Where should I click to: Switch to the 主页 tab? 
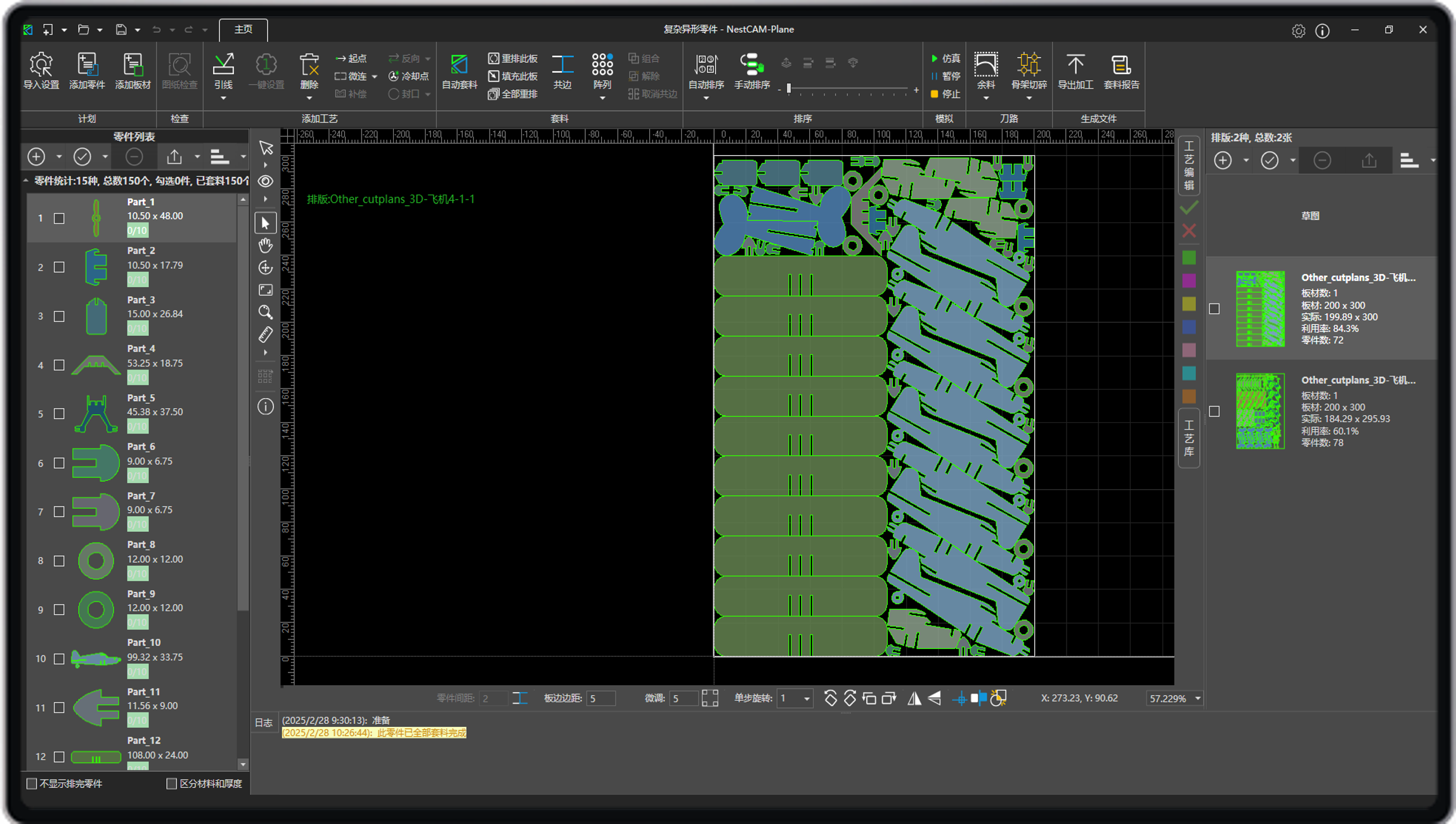[x=244, y=29]
